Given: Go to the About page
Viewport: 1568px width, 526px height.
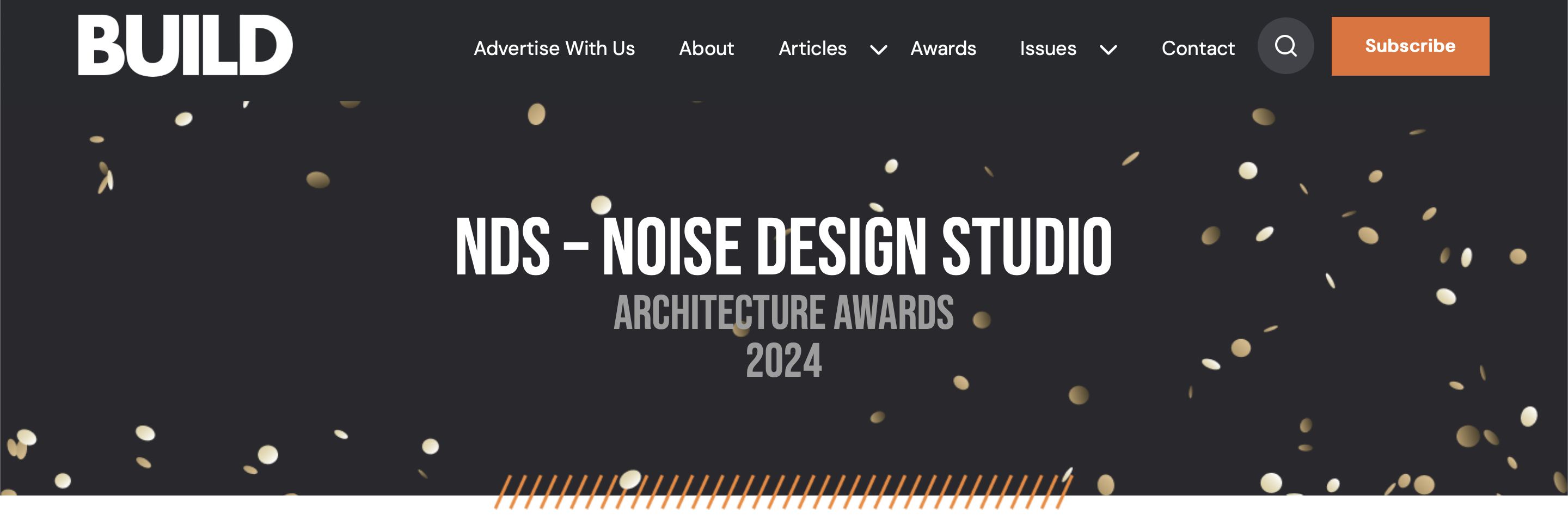Looking at the screenshot, I should tap(706, 48).
